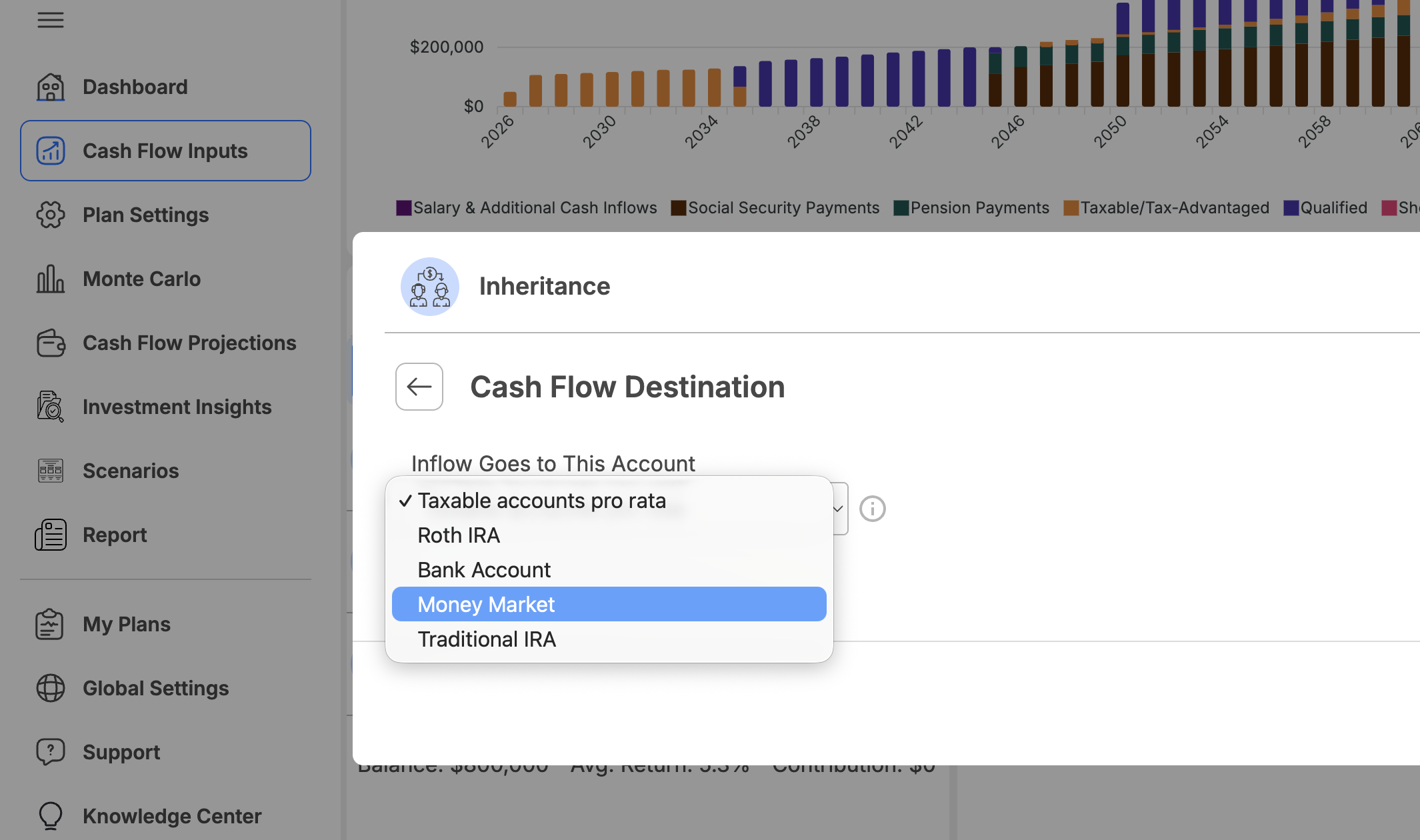This screenshot has height=840, width=1420.
Task: Click the Plan Settings gear icon
Action: coord(50,215)
